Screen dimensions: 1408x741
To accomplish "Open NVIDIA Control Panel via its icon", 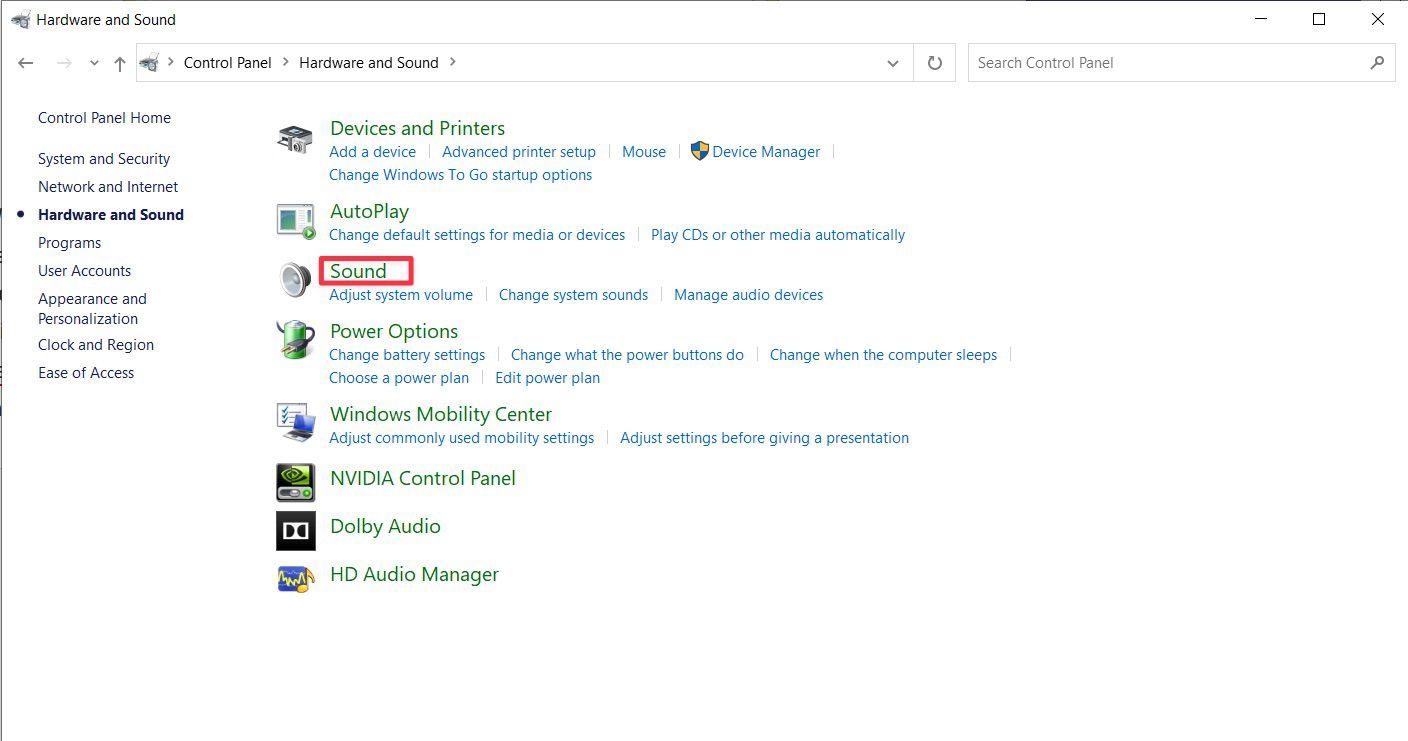I will tap(295, 482).
